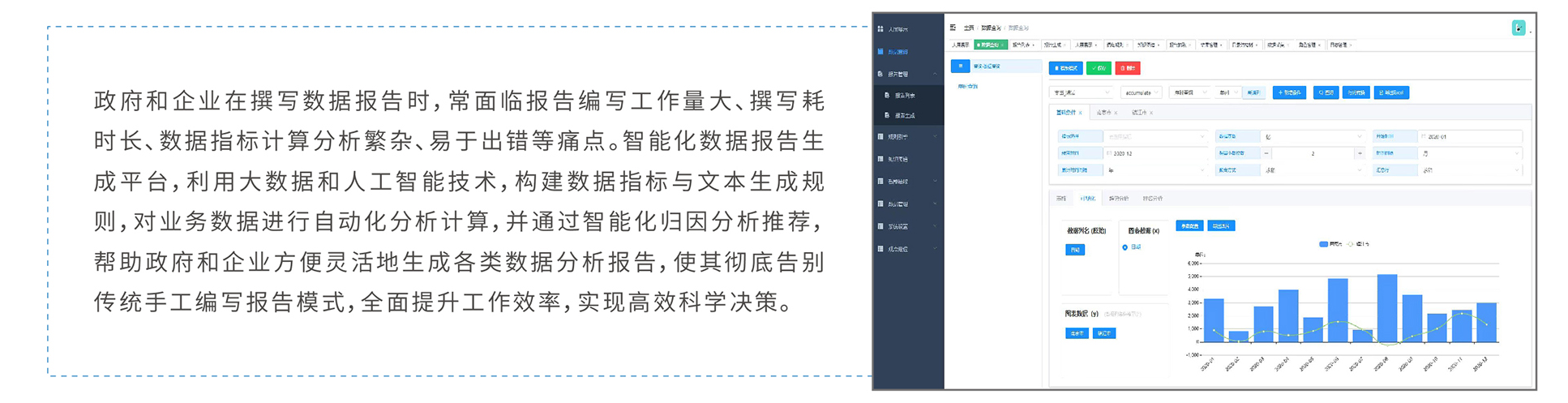1568x403 pixels.
Task: Open the dropdown showing 月 value
Action: [1469, 153]
